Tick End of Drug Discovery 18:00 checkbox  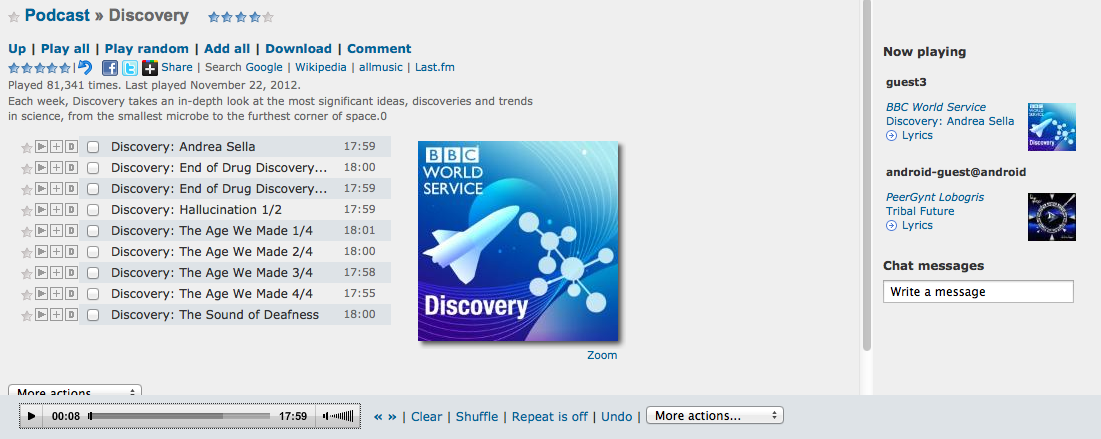coord(93,169)
